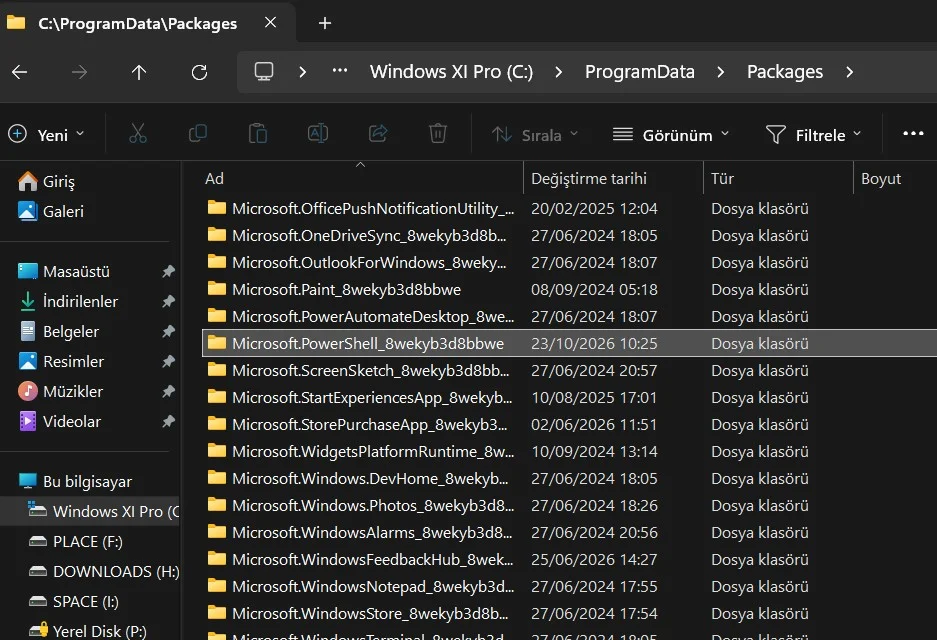937x640 pixels.
Task: Sort by the Değiştirme tarihi column header
Action: (x=613, y=179)
